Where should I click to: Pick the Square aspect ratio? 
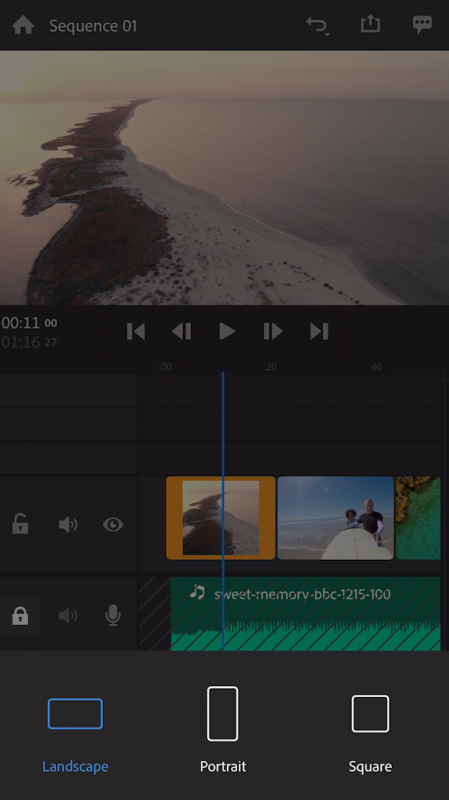[x=370, y=734]
